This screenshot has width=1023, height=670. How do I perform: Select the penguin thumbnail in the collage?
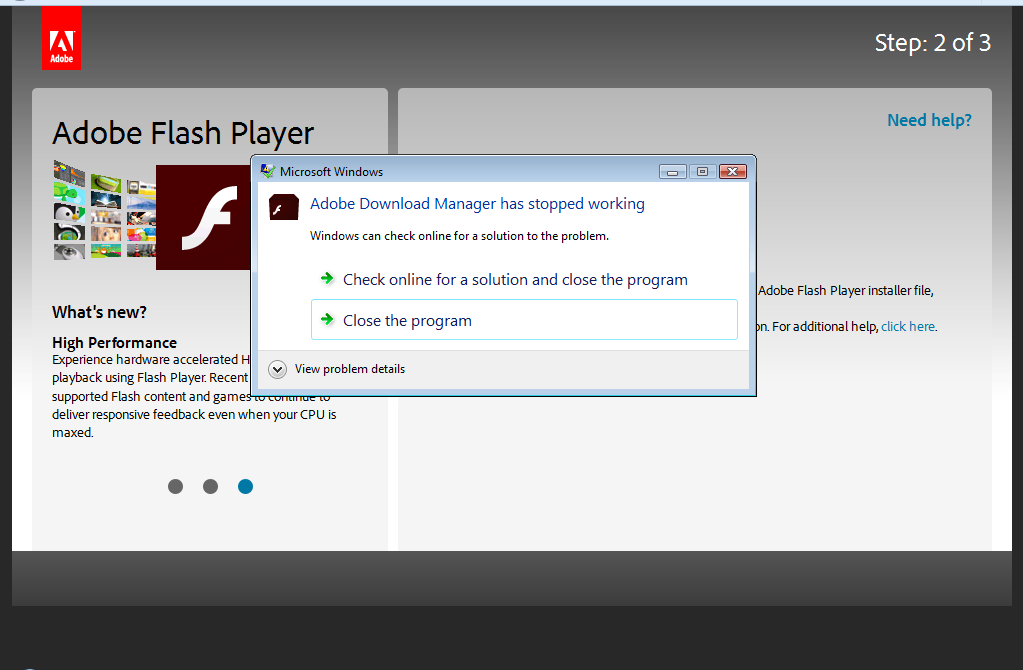pos(69,213)
